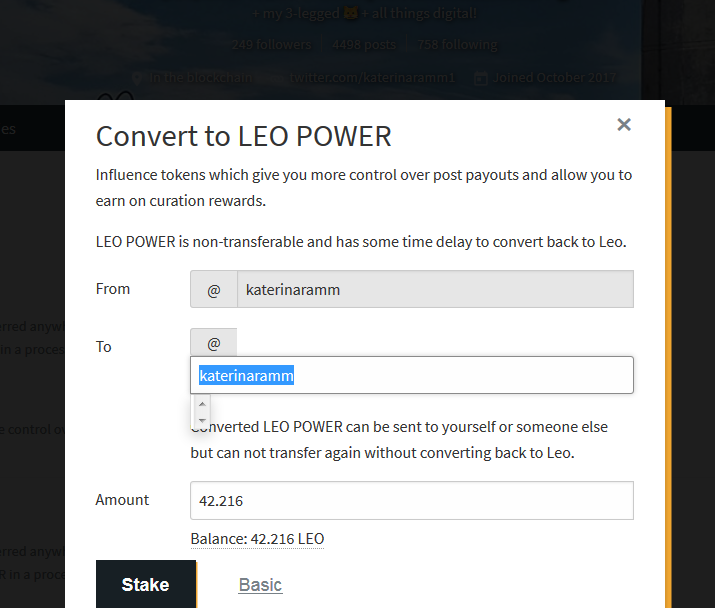Click 'In the blockchain' location text

click(201, 78)
